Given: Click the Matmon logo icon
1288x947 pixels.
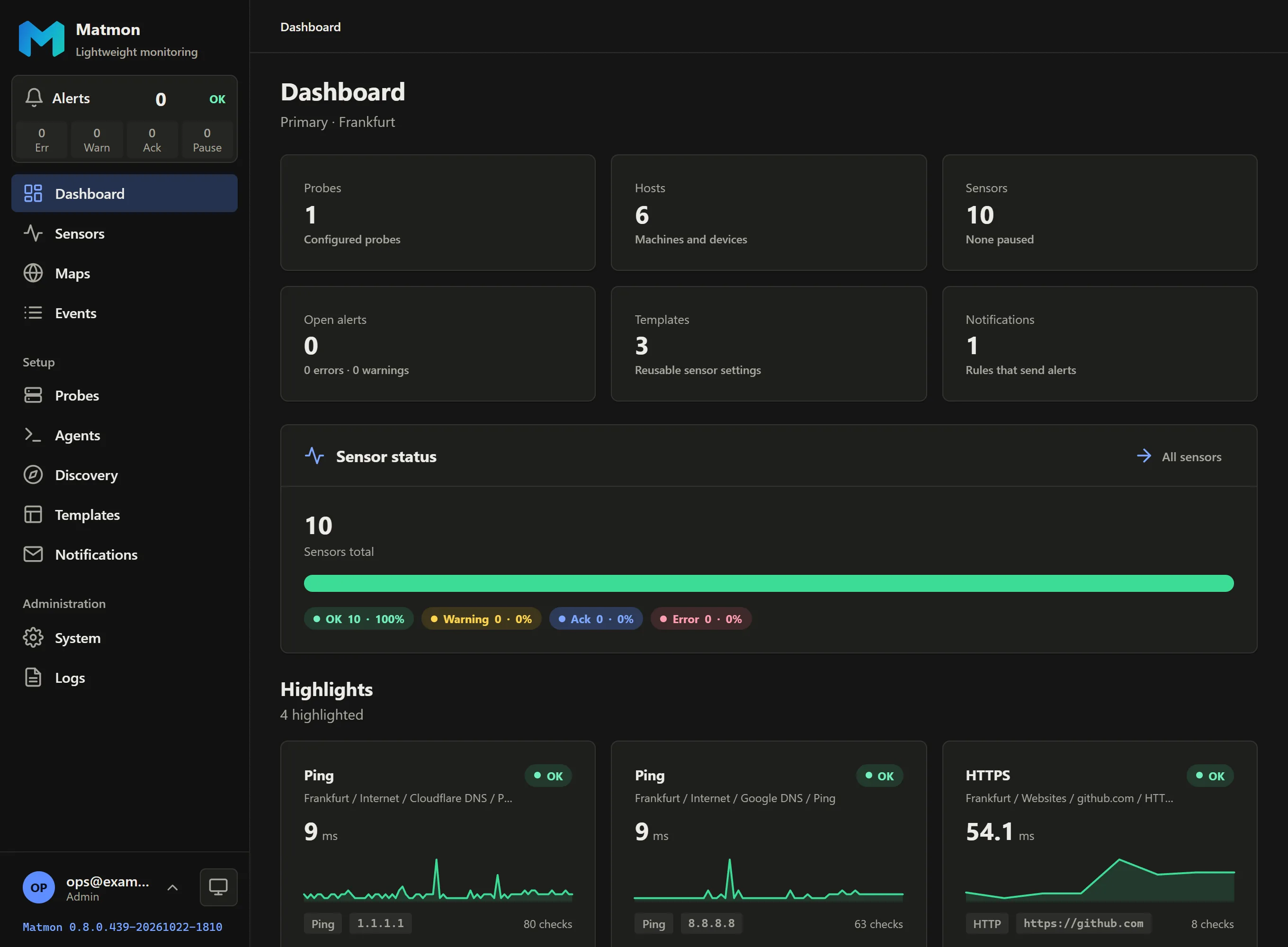Looking at the screenshot, I should click(41, 39).
